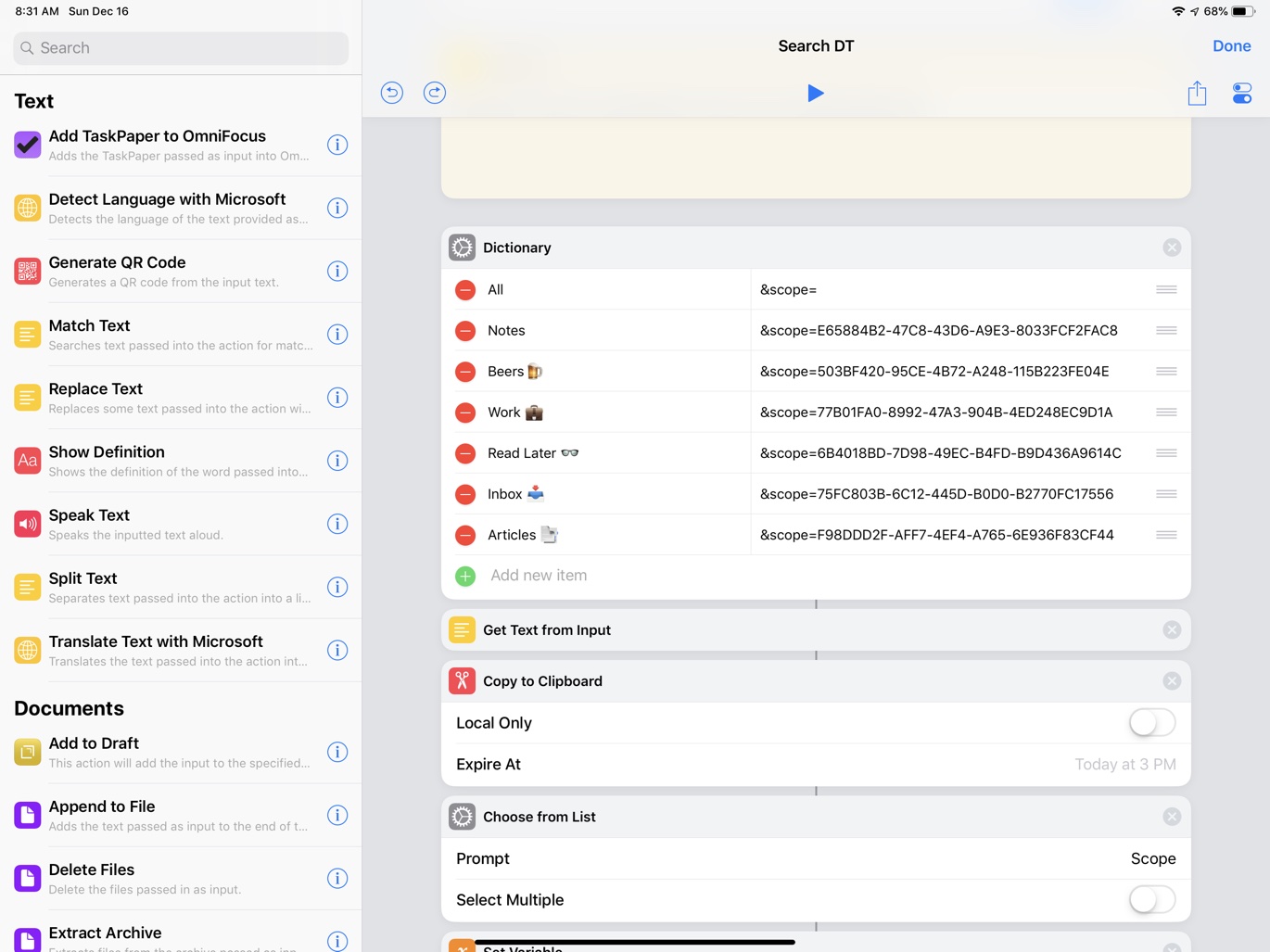The image size is (1270, 952).
Task: Tap the battery status indicator
Action: point(1242,11)
